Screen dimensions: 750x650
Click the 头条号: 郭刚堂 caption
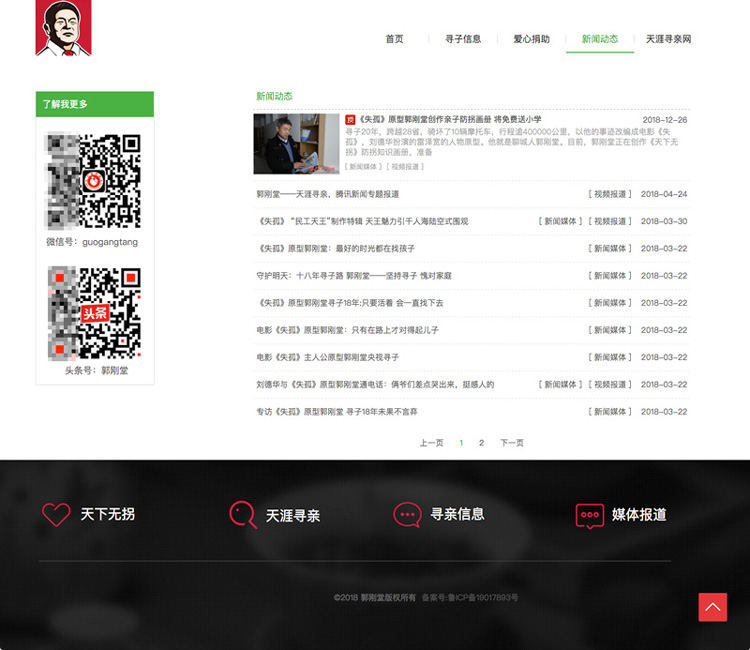pos(96,370)
